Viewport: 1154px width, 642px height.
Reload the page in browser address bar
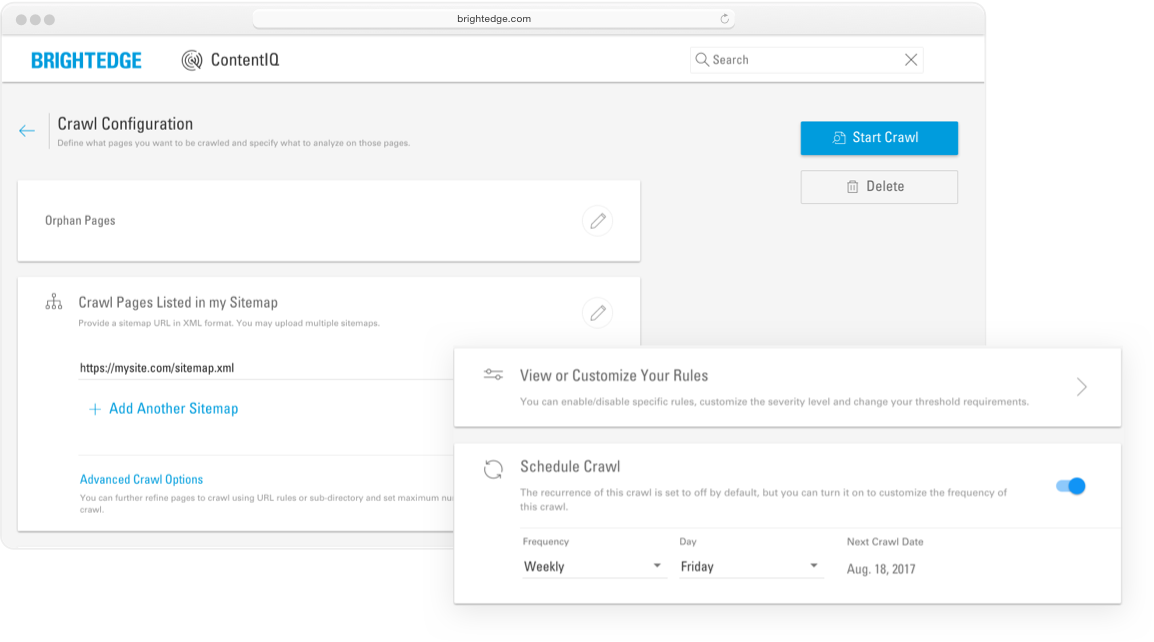[724, 19]
